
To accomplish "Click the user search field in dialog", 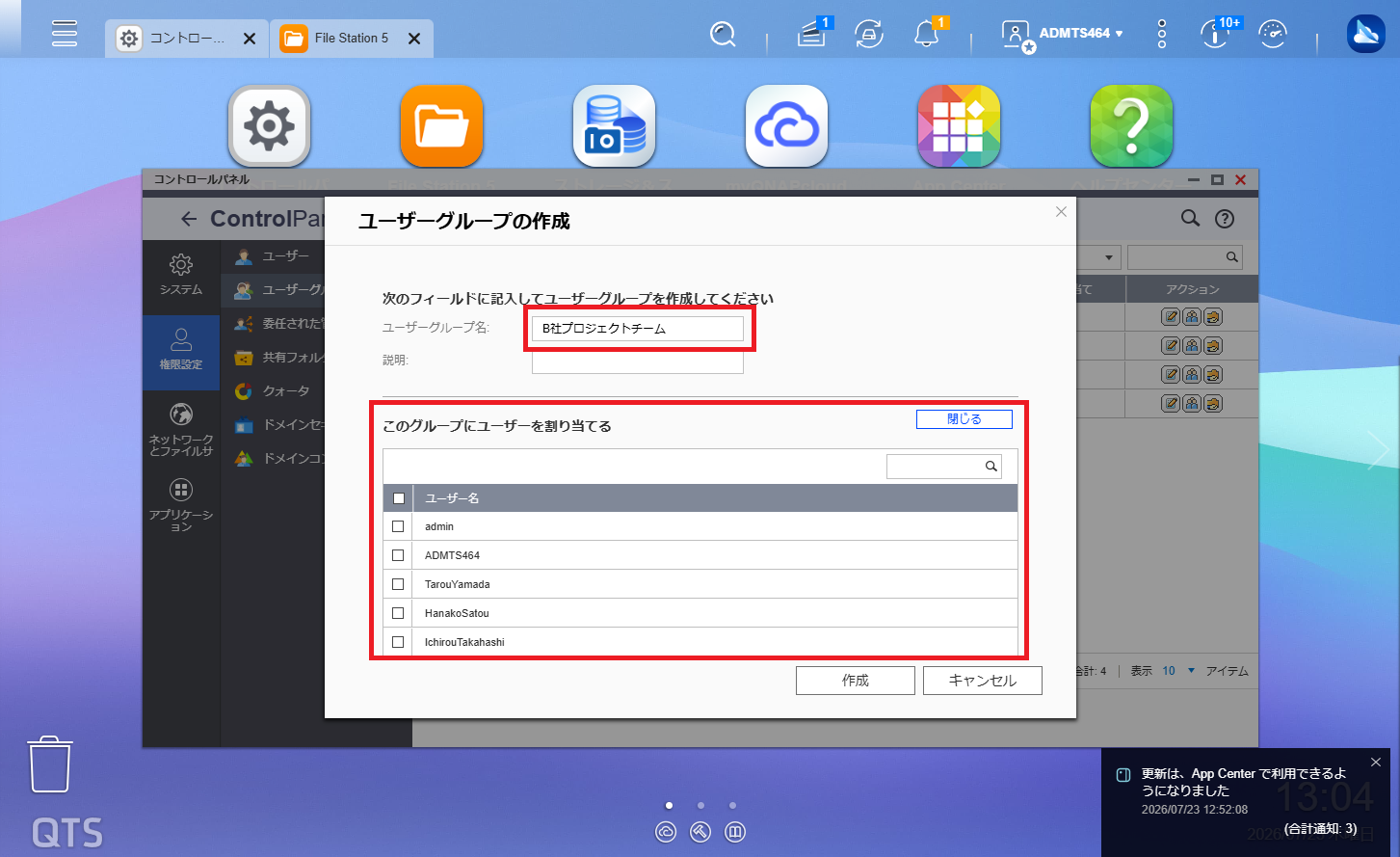I will click(x=944, y=467).
